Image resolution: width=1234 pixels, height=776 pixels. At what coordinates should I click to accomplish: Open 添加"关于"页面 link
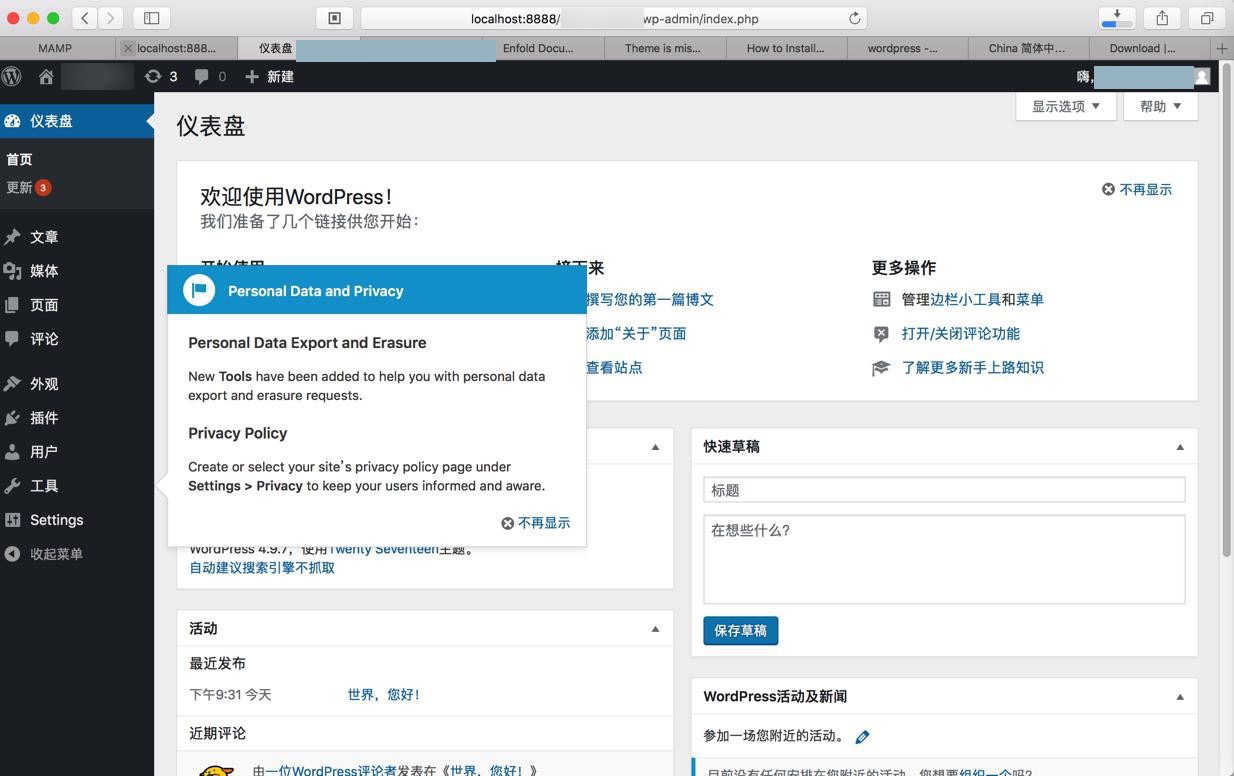tap(636, 333)
